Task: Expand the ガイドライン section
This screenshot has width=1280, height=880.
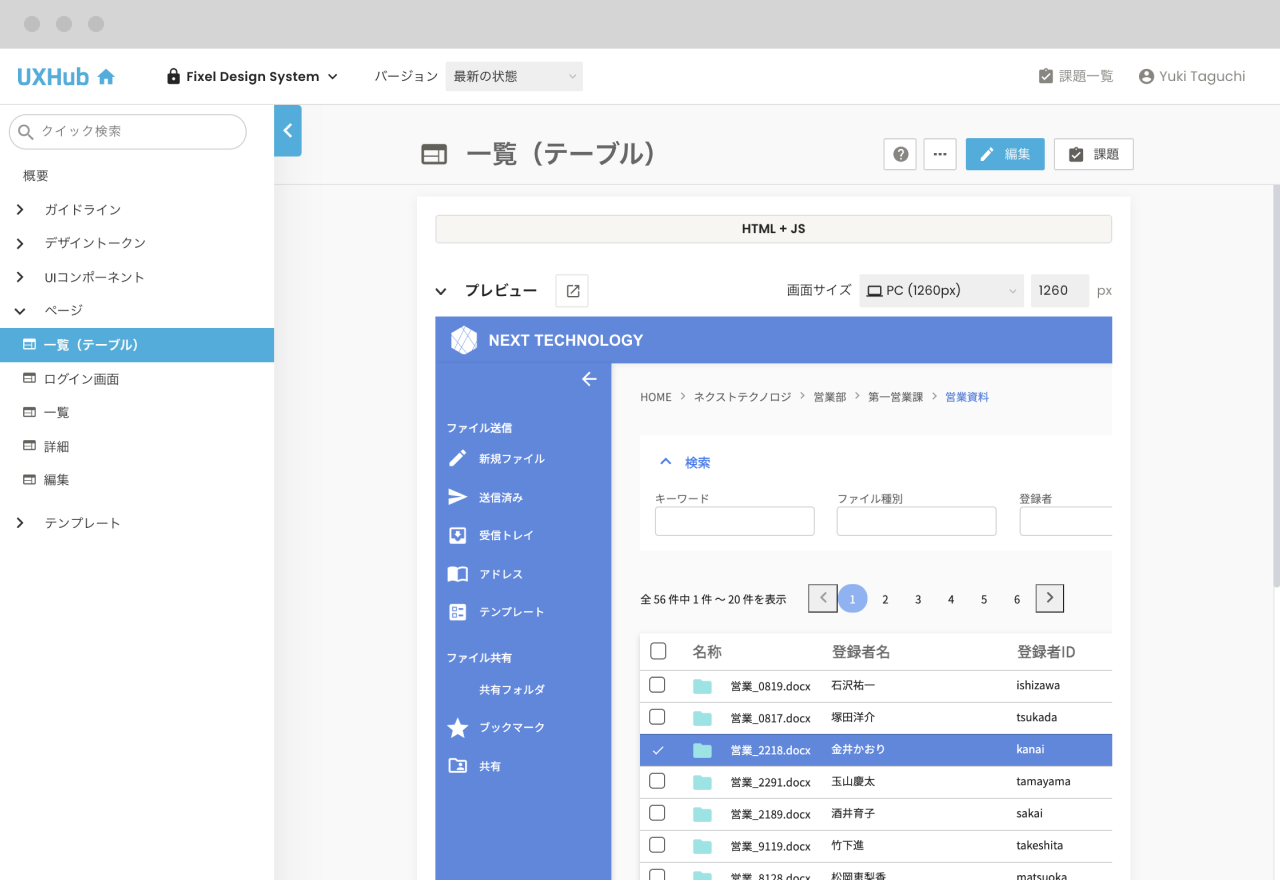Action: [20, 209]
